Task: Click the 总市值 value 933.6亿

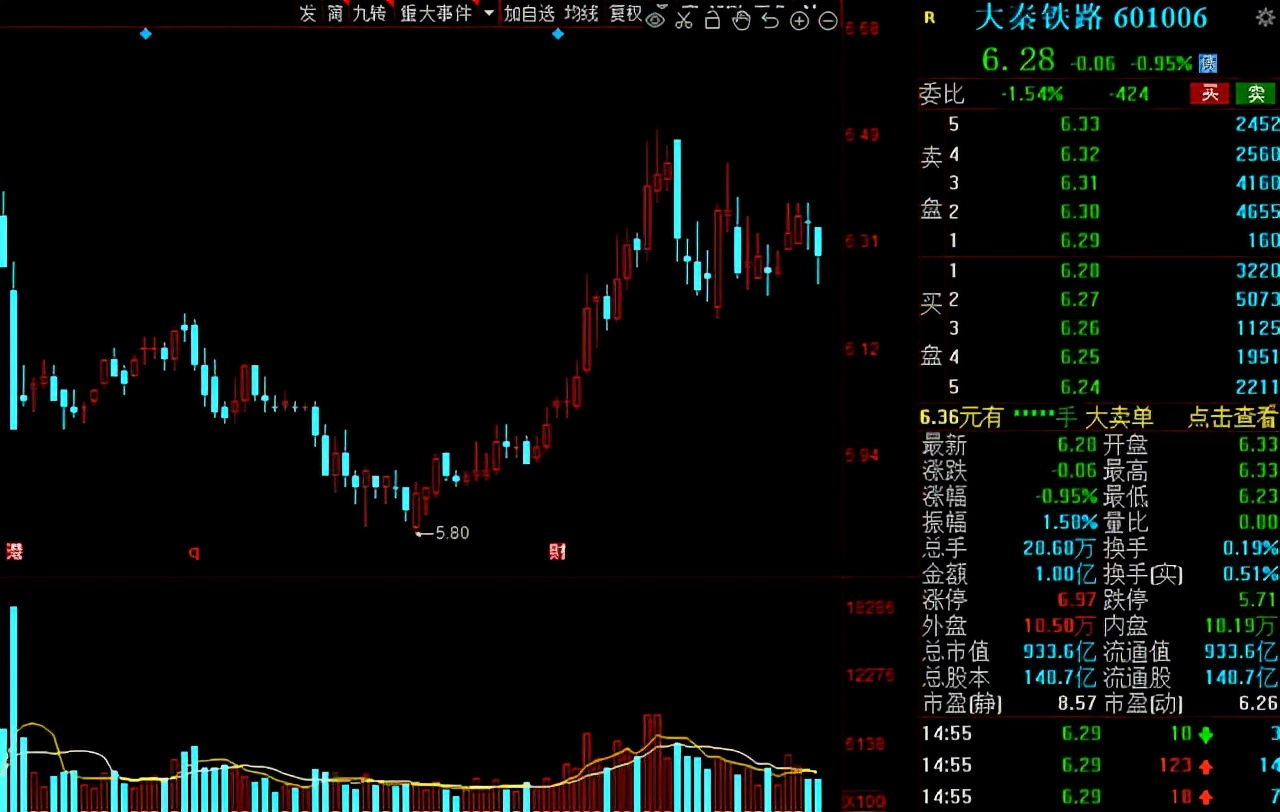Action: (x=1061, y=652)
